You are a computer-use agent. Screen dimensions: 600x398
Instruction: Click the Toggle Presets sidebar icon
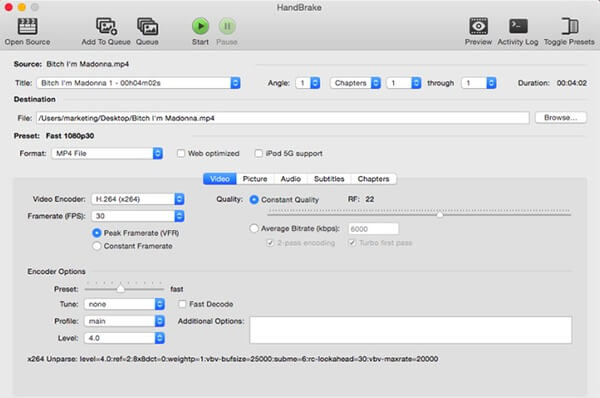[569, 26]
